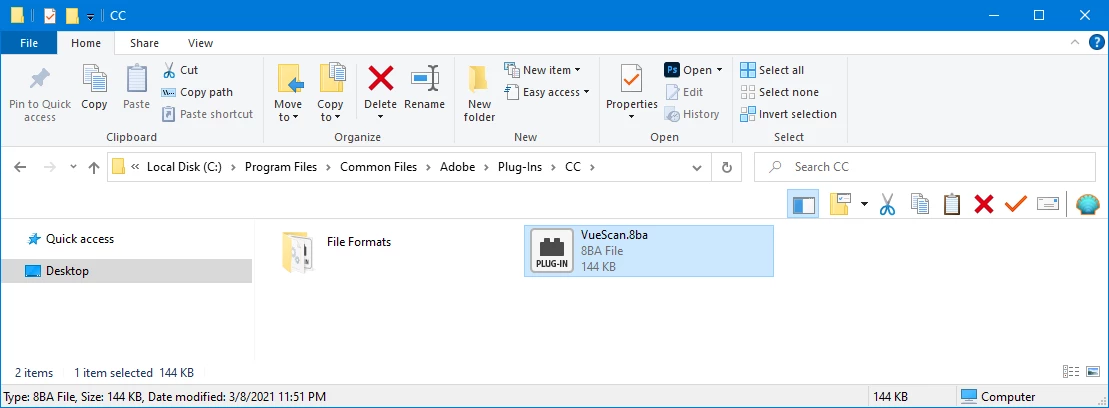Image resolution: width=1109 pixels, height=408 pixels.
Task: Switch to the Share tab
Action: pos(144,43)
